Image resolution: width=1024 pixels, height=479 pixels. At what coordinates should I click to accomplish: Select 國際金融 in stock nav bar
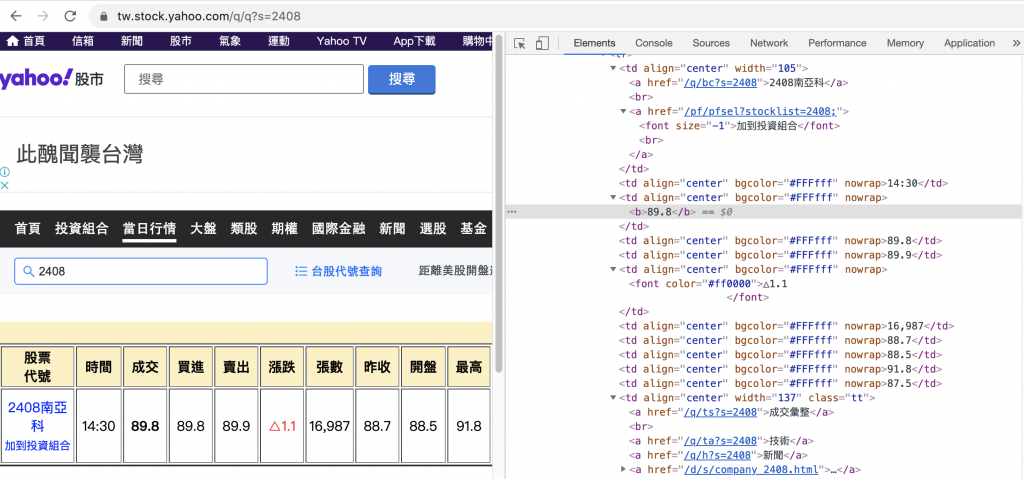click(338, 229)
